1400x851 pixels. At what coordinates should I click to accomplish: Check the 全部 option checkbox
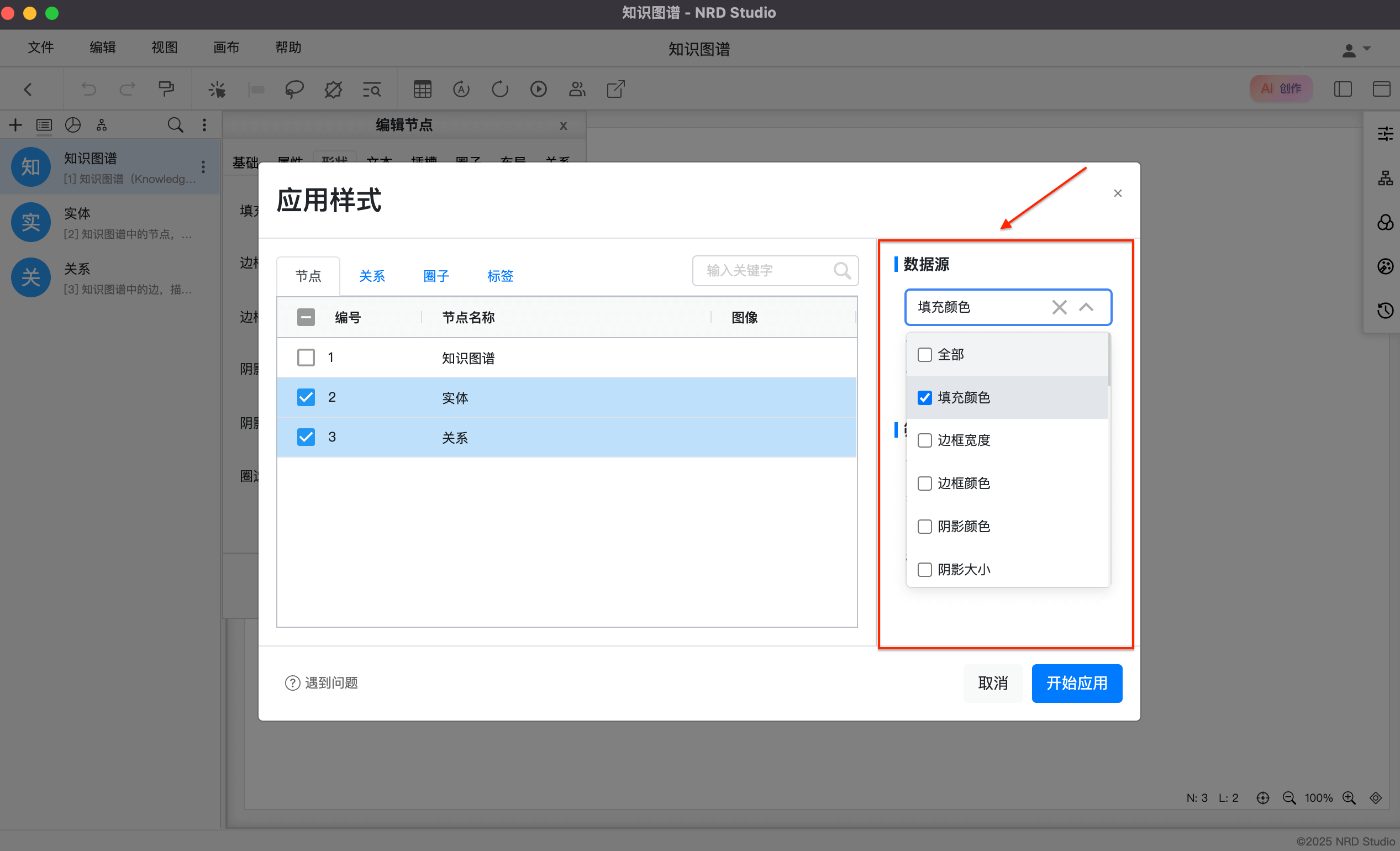coord(924,355)
